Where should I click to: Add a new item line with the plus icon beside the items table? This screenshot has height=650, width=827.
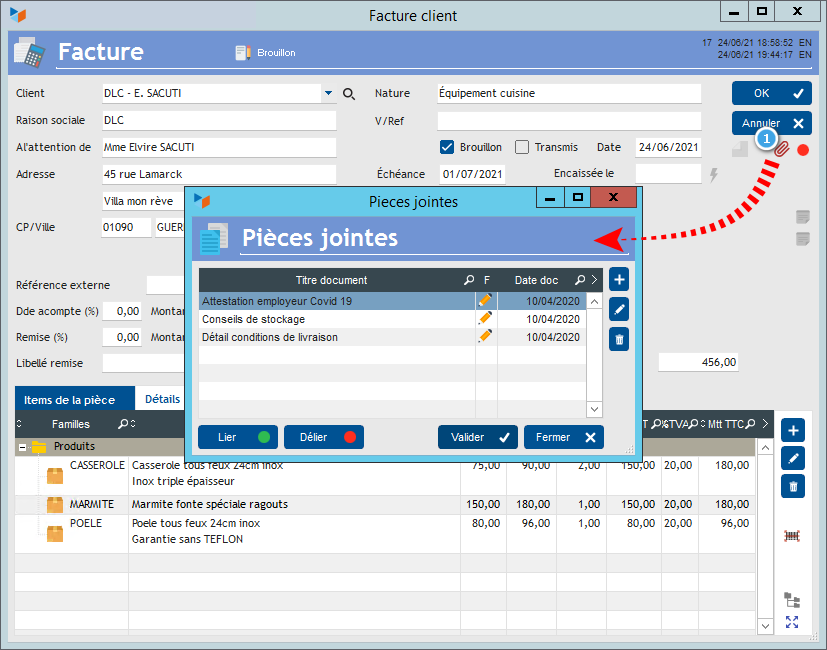point(793,430)
